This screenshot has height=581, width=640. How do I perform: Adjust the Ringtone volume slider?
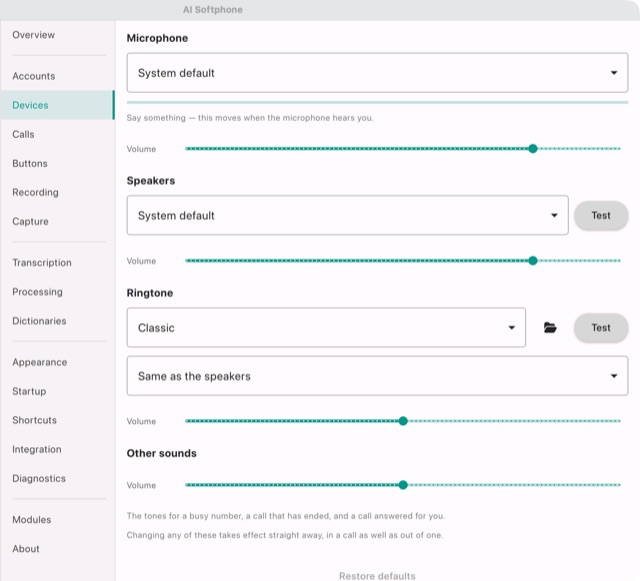click(403, 421)
